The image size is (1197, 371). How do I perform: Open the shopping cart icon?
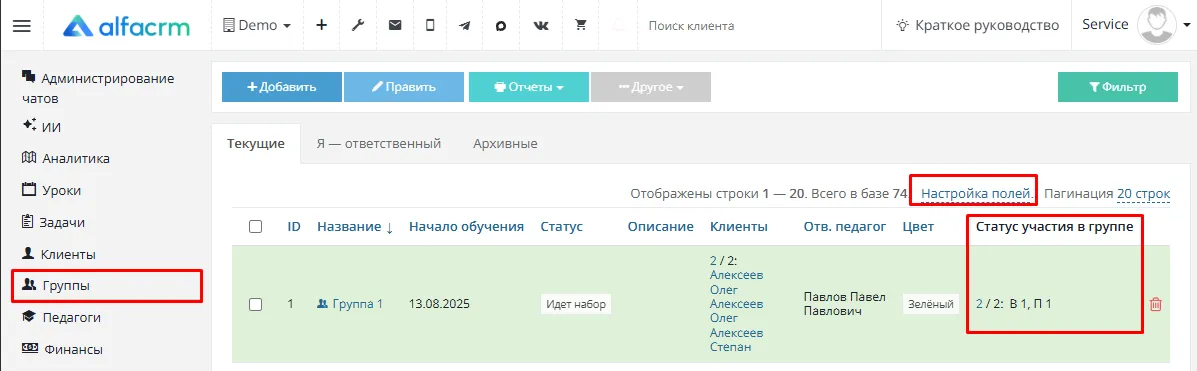(581, 25)
